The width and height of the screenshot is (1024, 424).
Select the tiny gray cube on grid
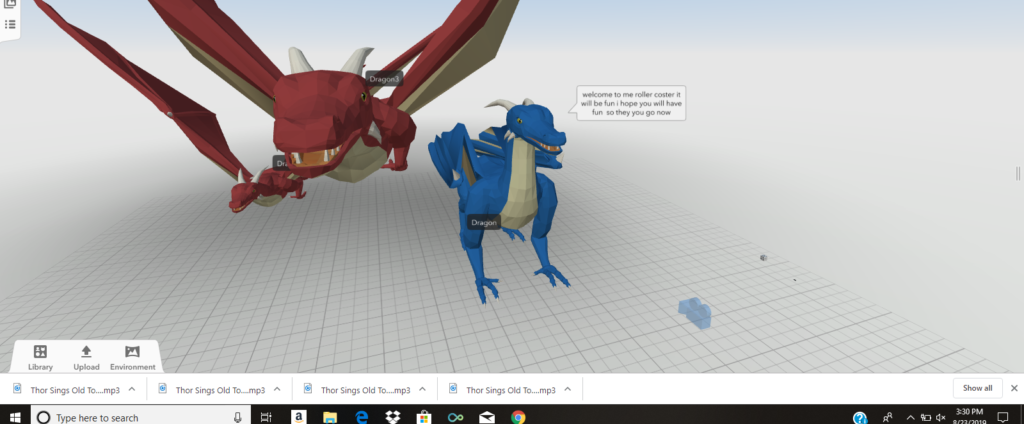(763, 258)
